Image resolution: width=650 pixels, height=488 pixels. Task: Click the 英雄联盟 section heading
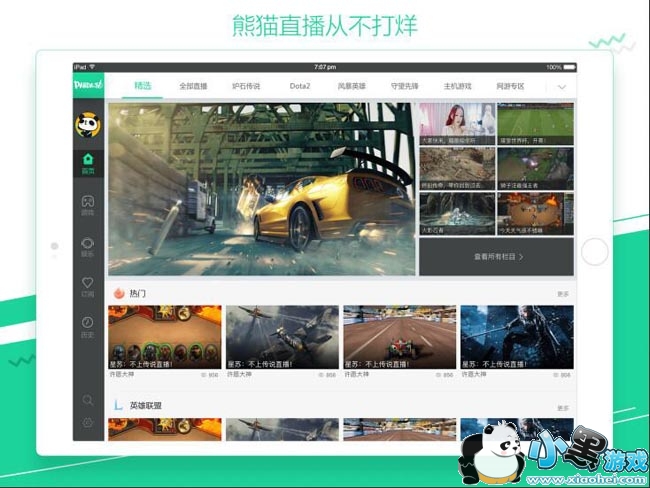[x=146, y=405]
